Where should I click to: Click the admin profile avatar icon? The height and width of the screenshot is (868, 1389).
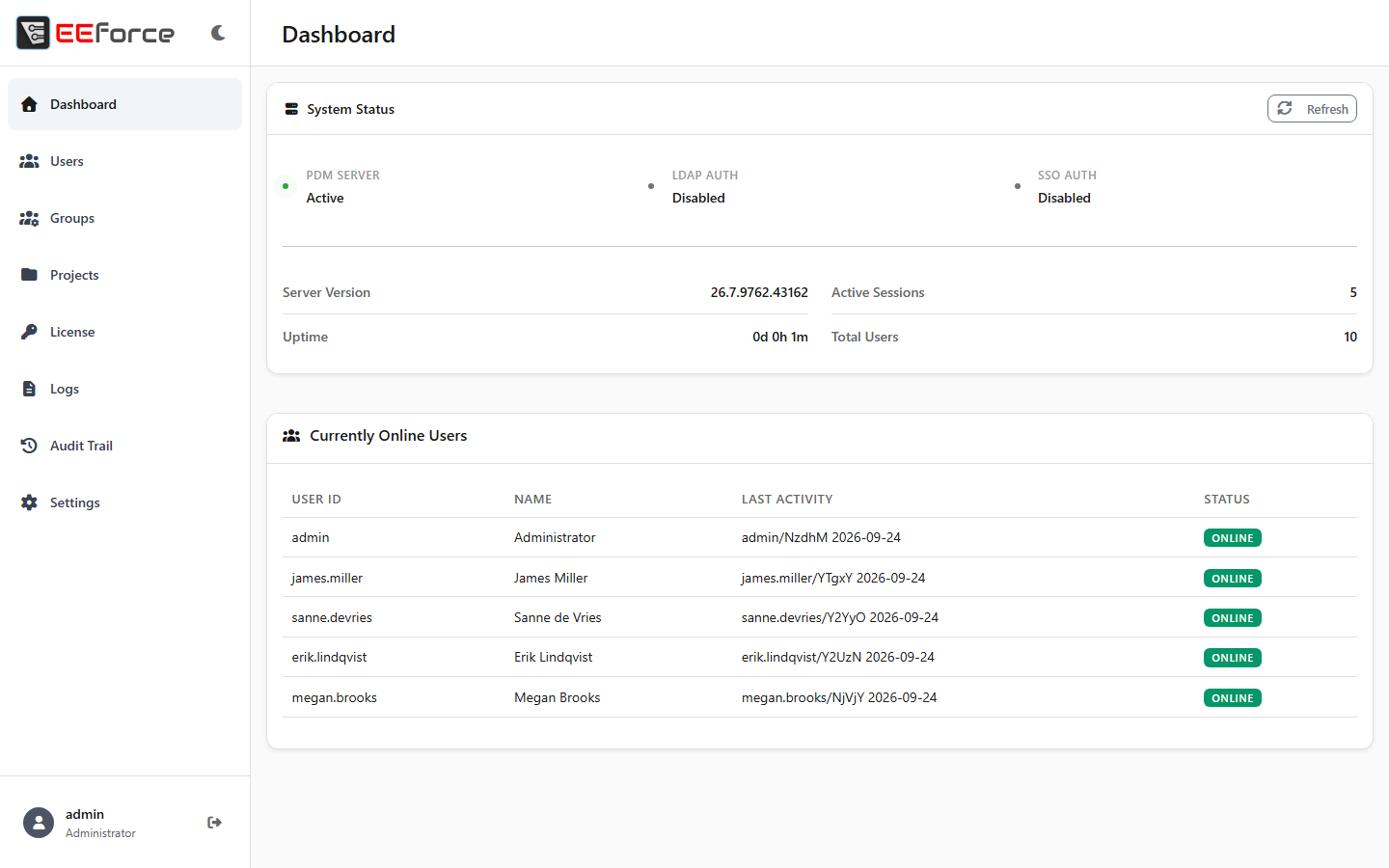click(39, 823)
